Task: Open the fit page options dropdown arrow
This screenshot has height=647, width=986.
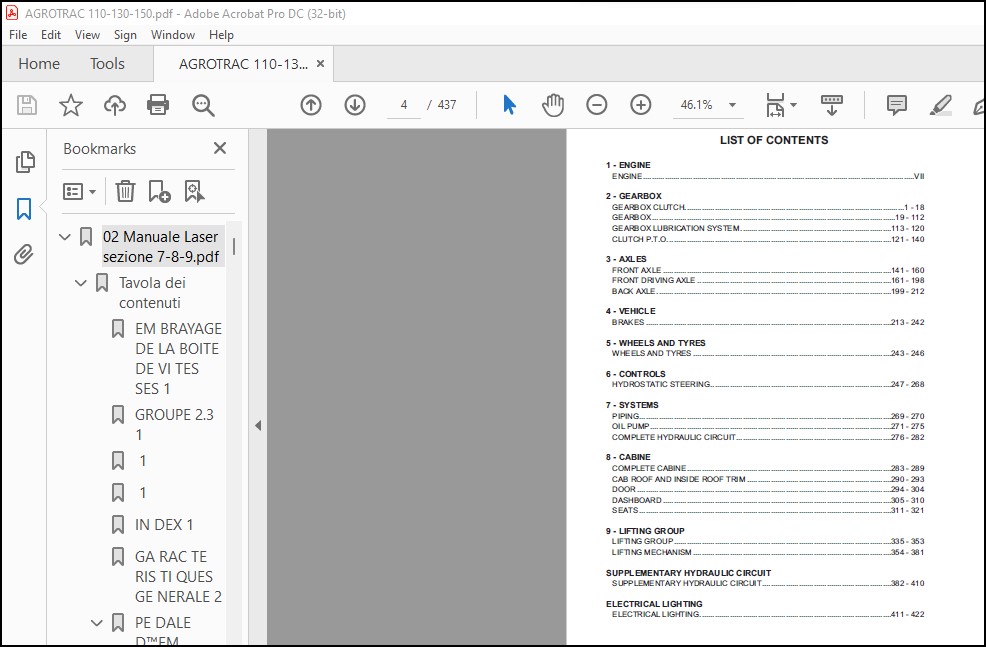Action: point(793,105)
